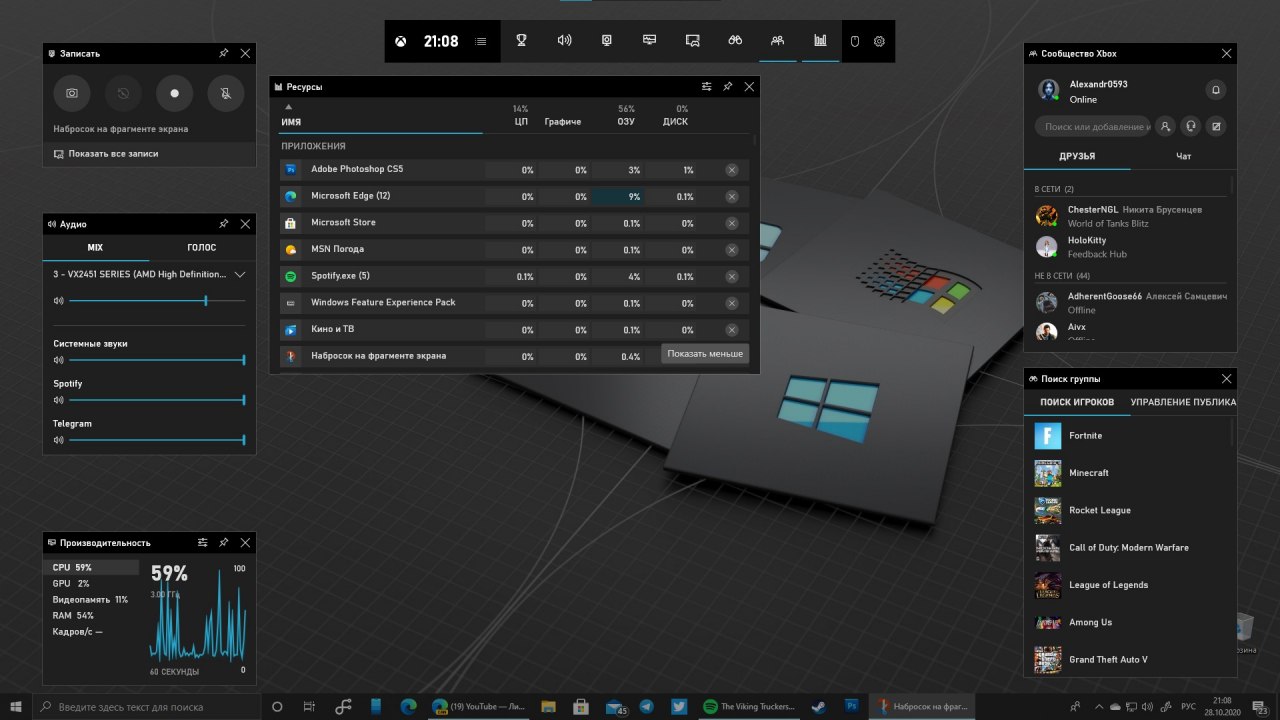Viewport: 1280px width, 720px height.
Task: Click the record last 30 seconds button
Action: point(123,93)
